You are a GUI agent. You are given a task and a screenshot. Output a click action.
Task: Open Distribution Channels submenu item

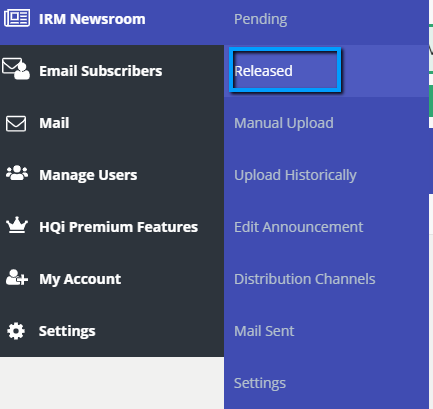[x=305, y=279]
